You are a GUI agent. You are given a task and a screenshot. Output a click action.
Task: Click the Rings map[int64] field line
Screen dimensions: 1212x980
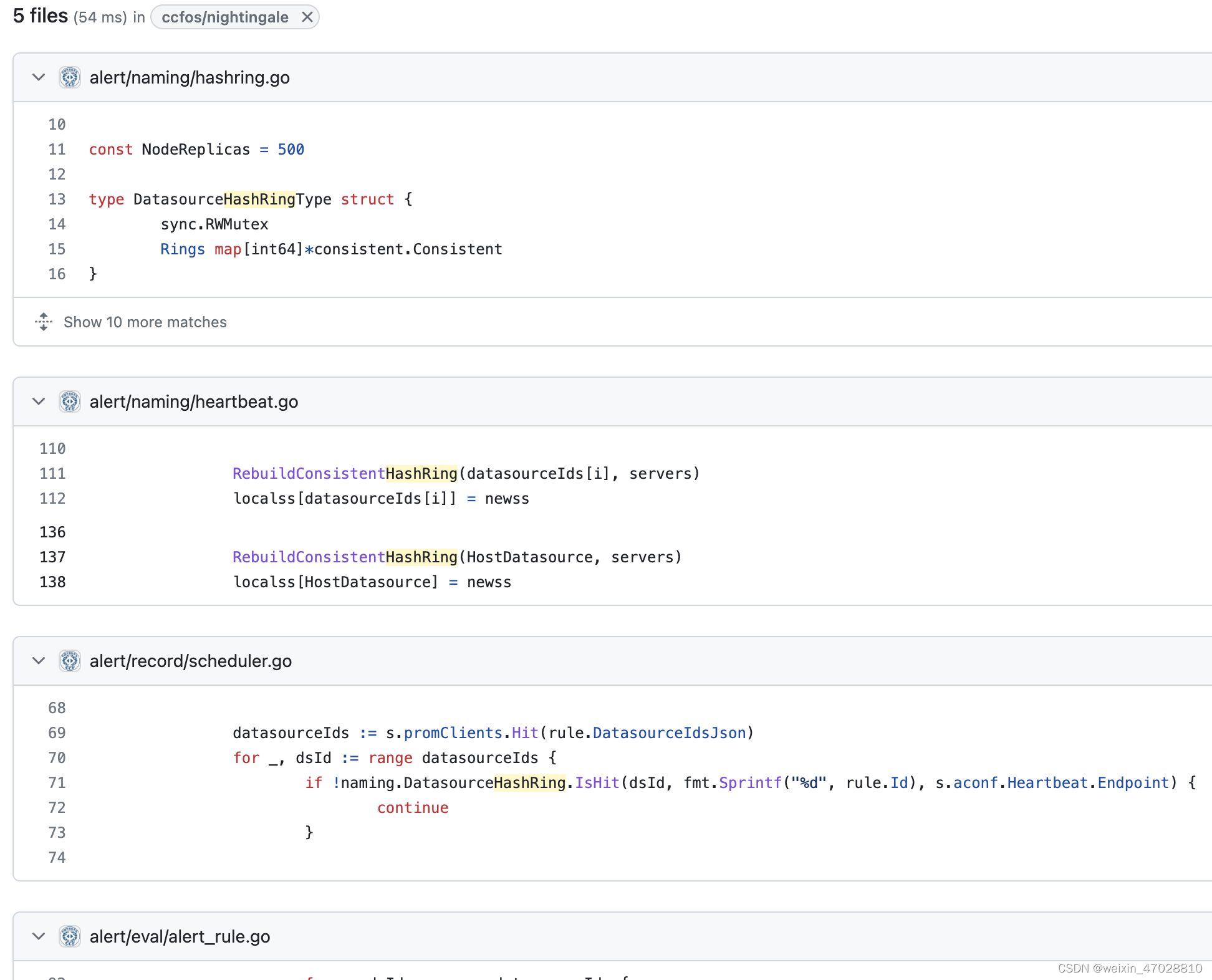pyautogui.click(x=331, y=249)
